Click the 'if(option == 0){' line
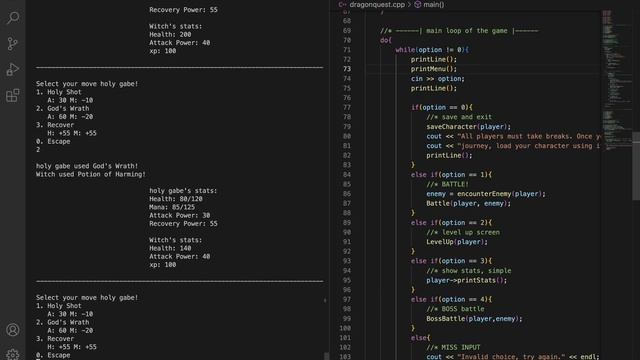The image size is (640, 360). coord(441,108)
